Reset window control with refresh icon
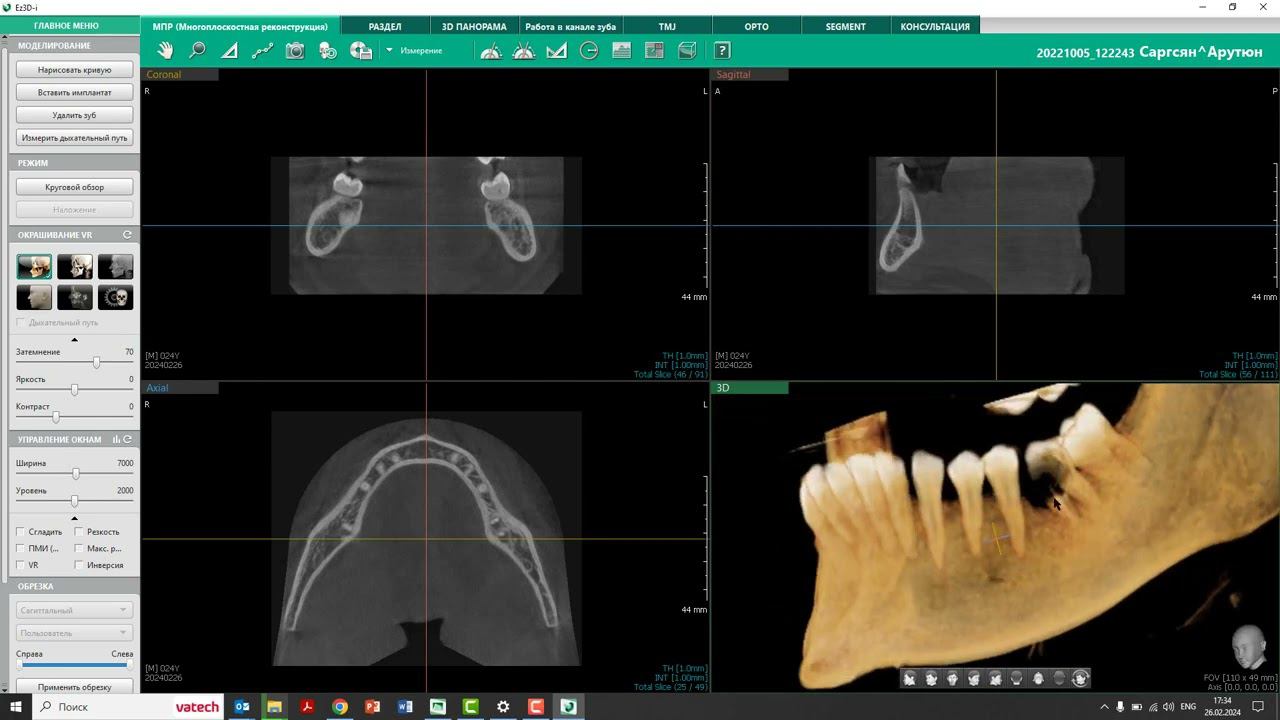This screenshot has width=1280, height=720. pos(127,439)
